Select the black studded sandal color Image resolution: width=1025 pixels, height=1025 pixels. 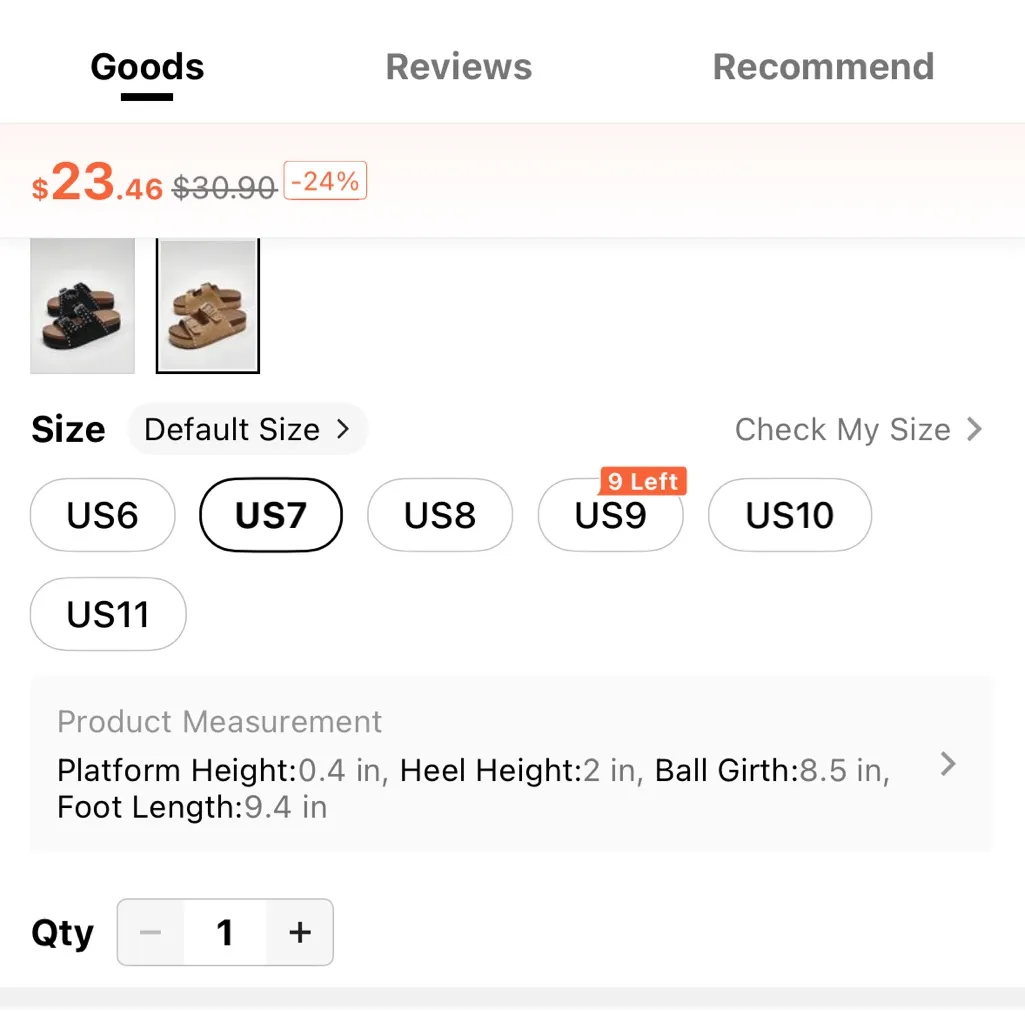[x=82, y=306]
